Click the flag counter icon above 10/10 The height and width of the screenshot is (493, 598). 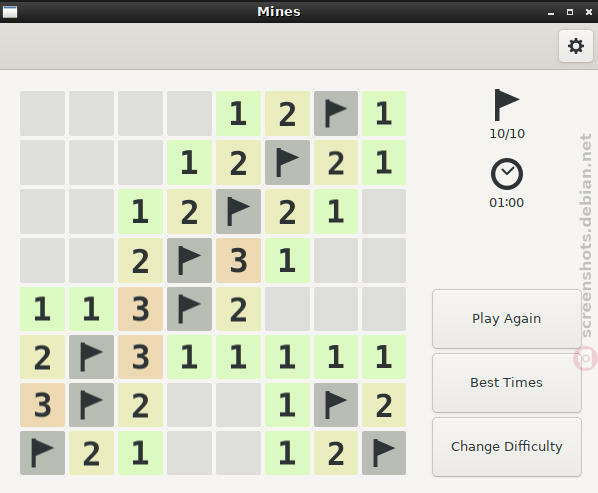coord(506,105)
